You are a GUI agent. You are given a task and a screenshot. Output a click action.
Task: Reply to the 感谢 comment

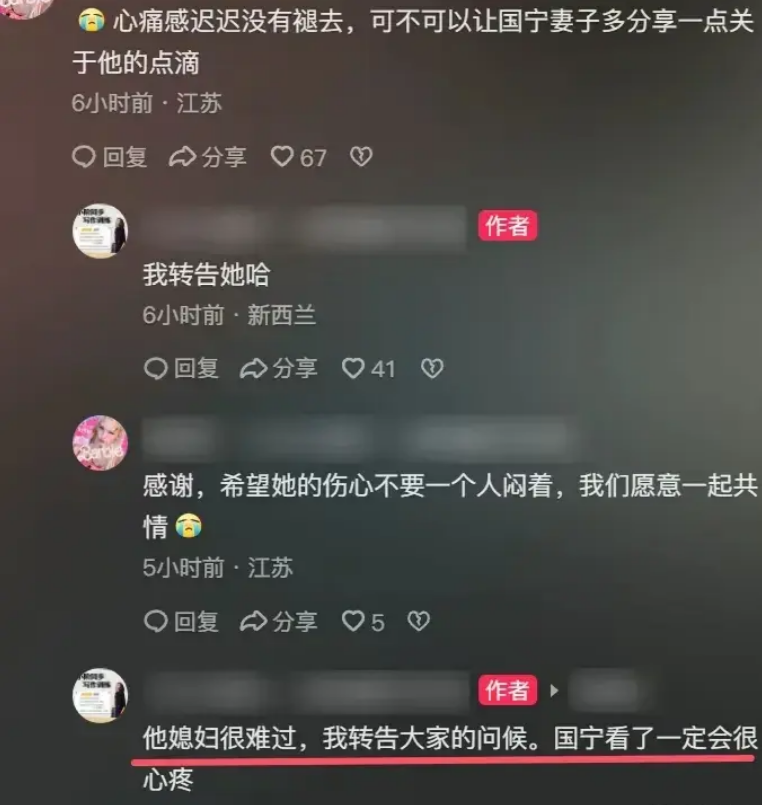181,621
